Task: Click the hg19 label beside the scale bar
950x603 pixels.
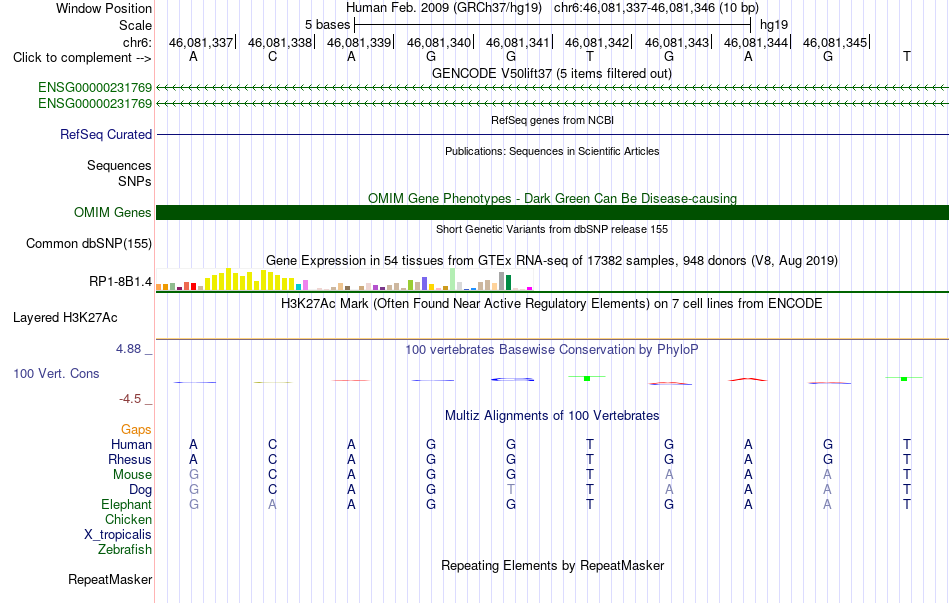Action: 774,25
